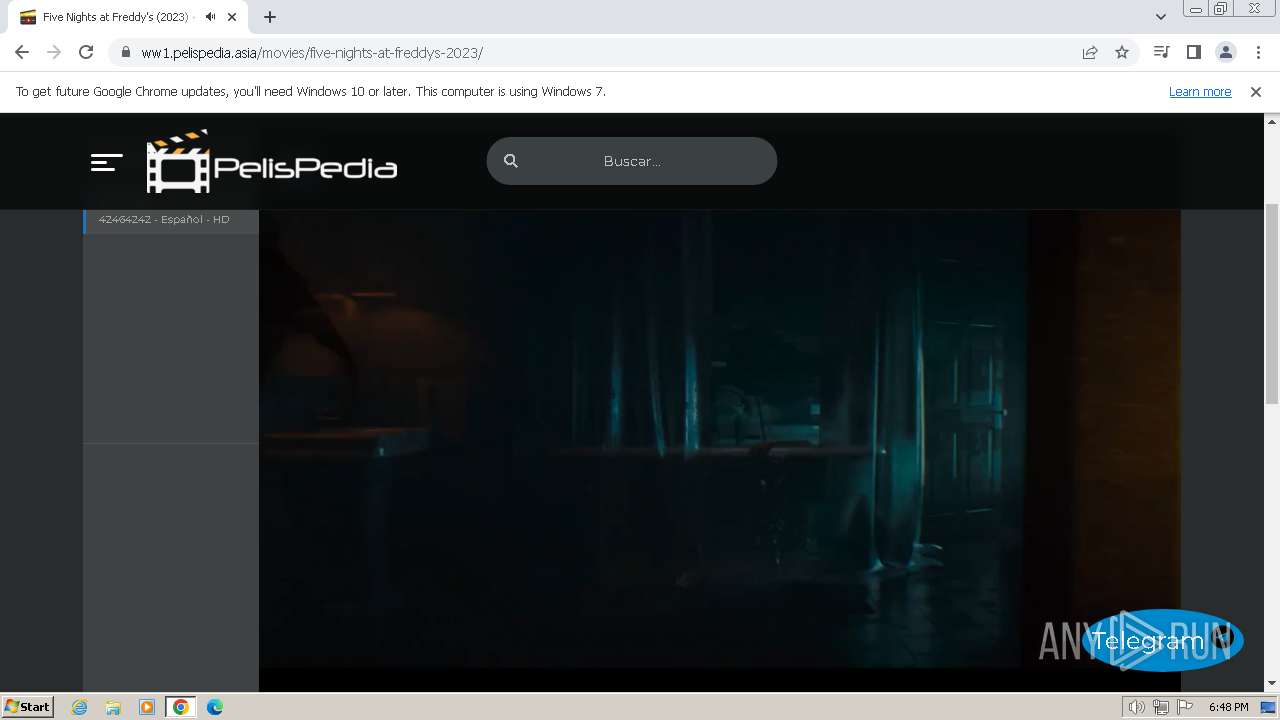
Task: Go back to the previous page
Action: (22, 52)
